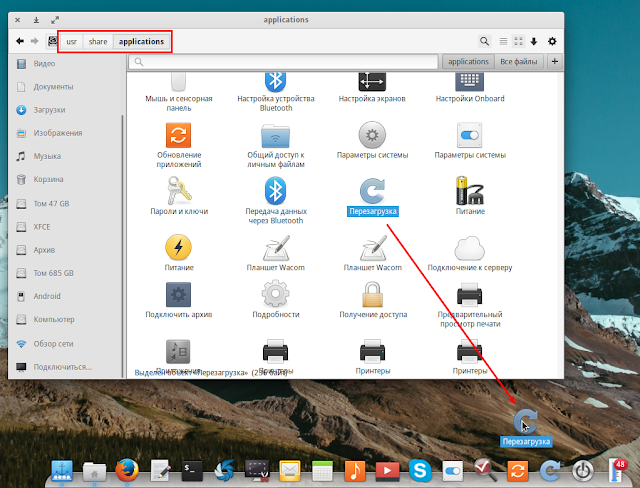
Task: Switch to list view mode
Action: coord(503,41)
